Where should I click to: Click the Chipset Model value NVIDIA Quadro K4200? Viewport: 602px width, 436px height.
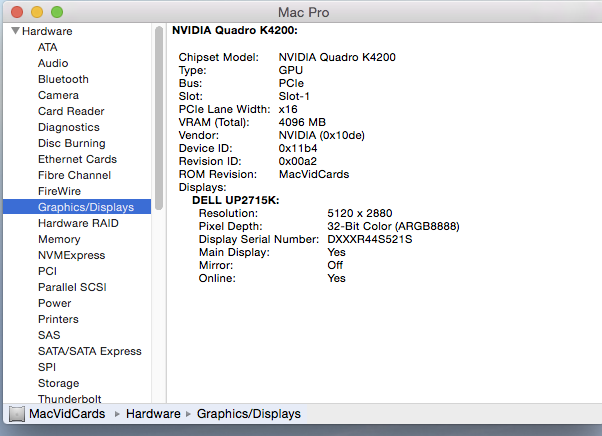337,57
